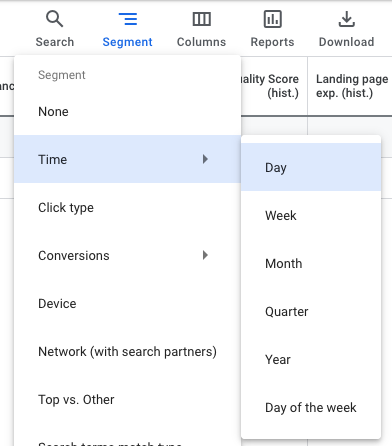
Task: Choose Time in the Segment menu
Action: (127, 159)
